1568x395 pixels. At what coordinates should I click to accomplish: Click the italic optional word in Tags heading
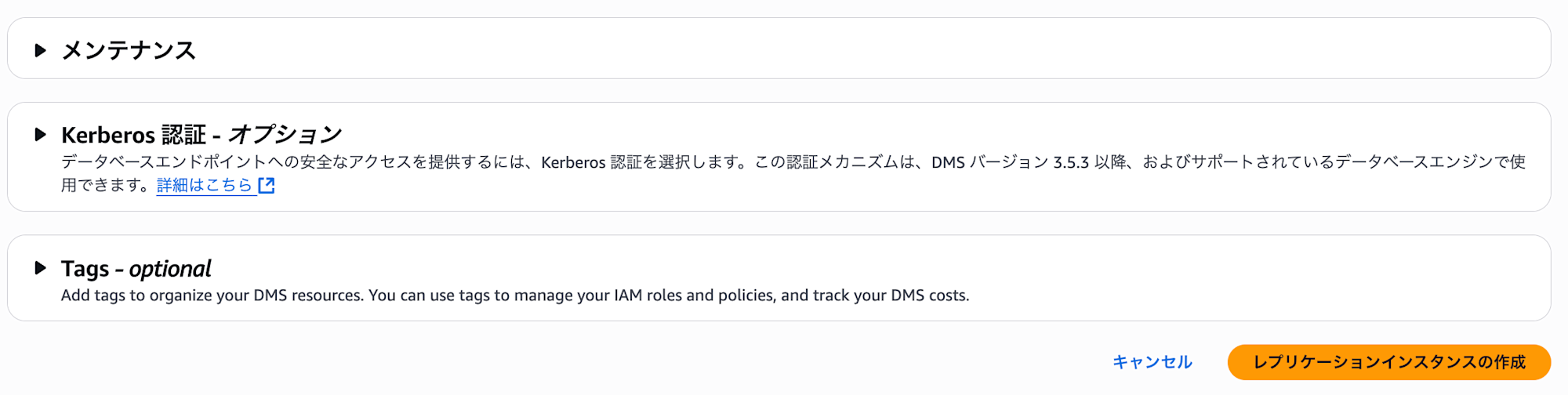[170, 269]
